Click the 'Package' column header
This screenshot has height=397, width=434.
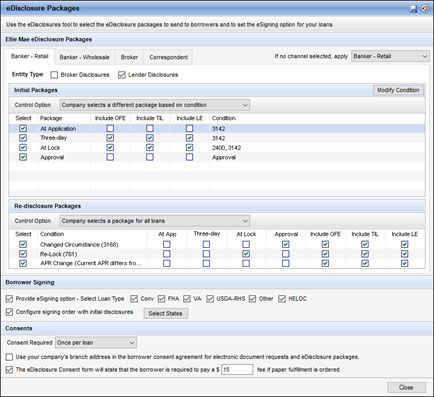51,118
